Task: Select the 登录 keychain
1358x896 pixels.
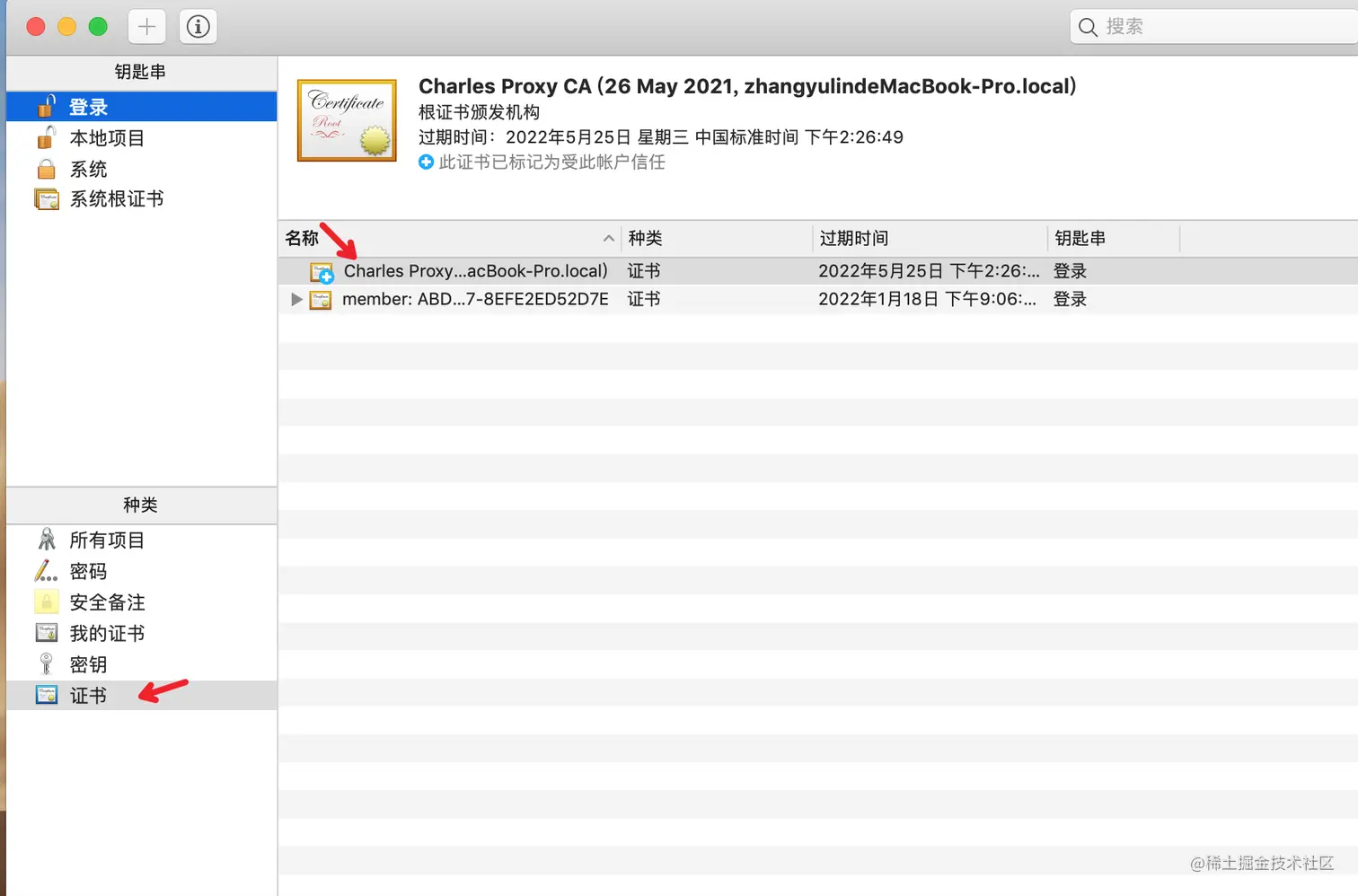Action: [142, 107]
